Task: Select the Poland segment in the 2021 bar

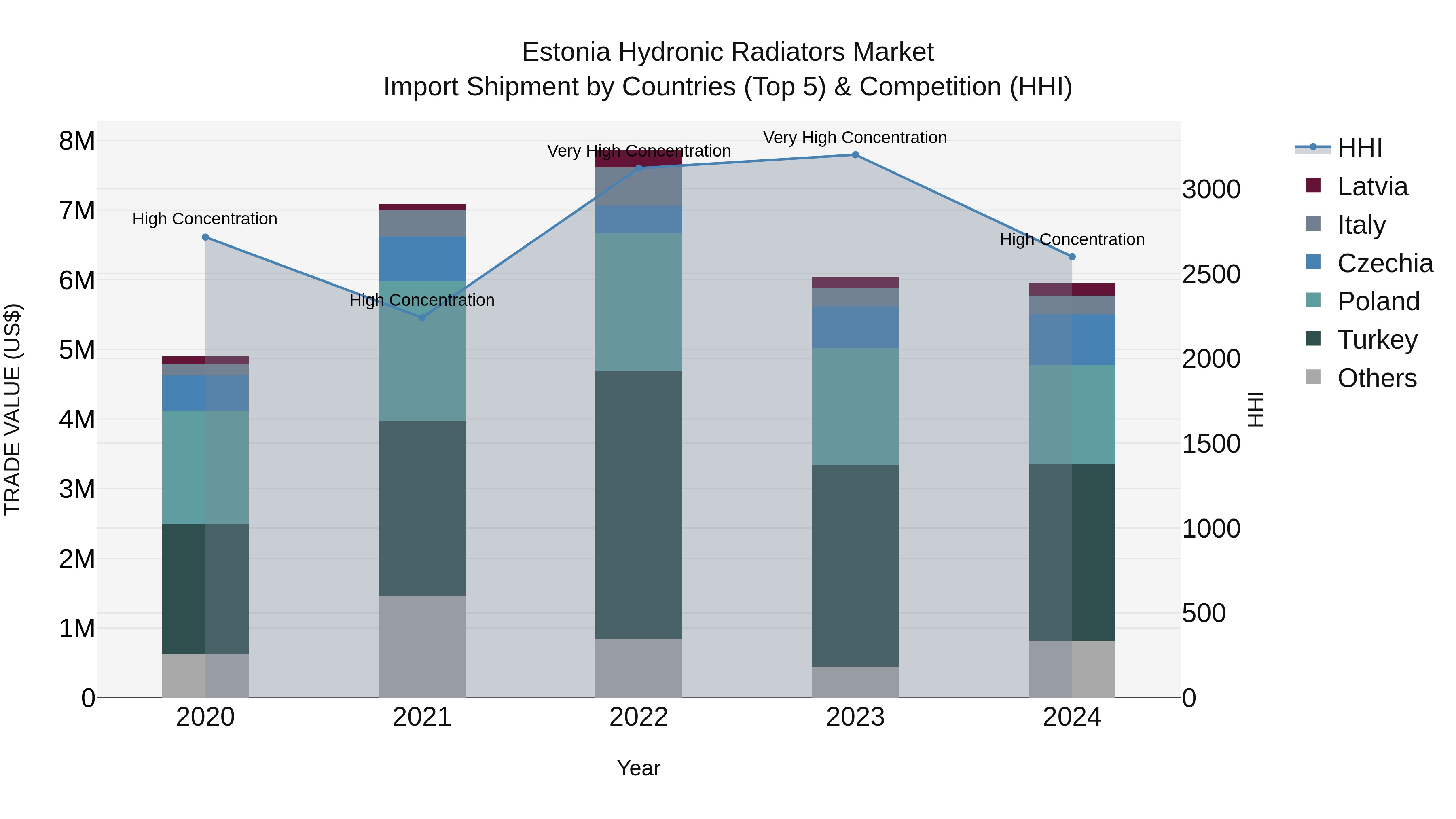Action: point(422,351)
